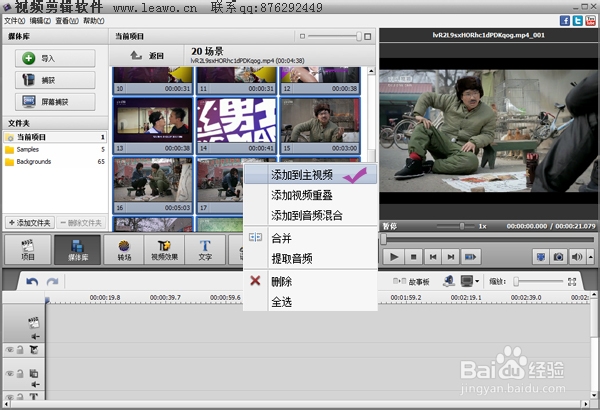The width and height of the screenshot is (600, 410).
Task: Play the preview video
Action: pyautogui.click(x=394, y=257)
